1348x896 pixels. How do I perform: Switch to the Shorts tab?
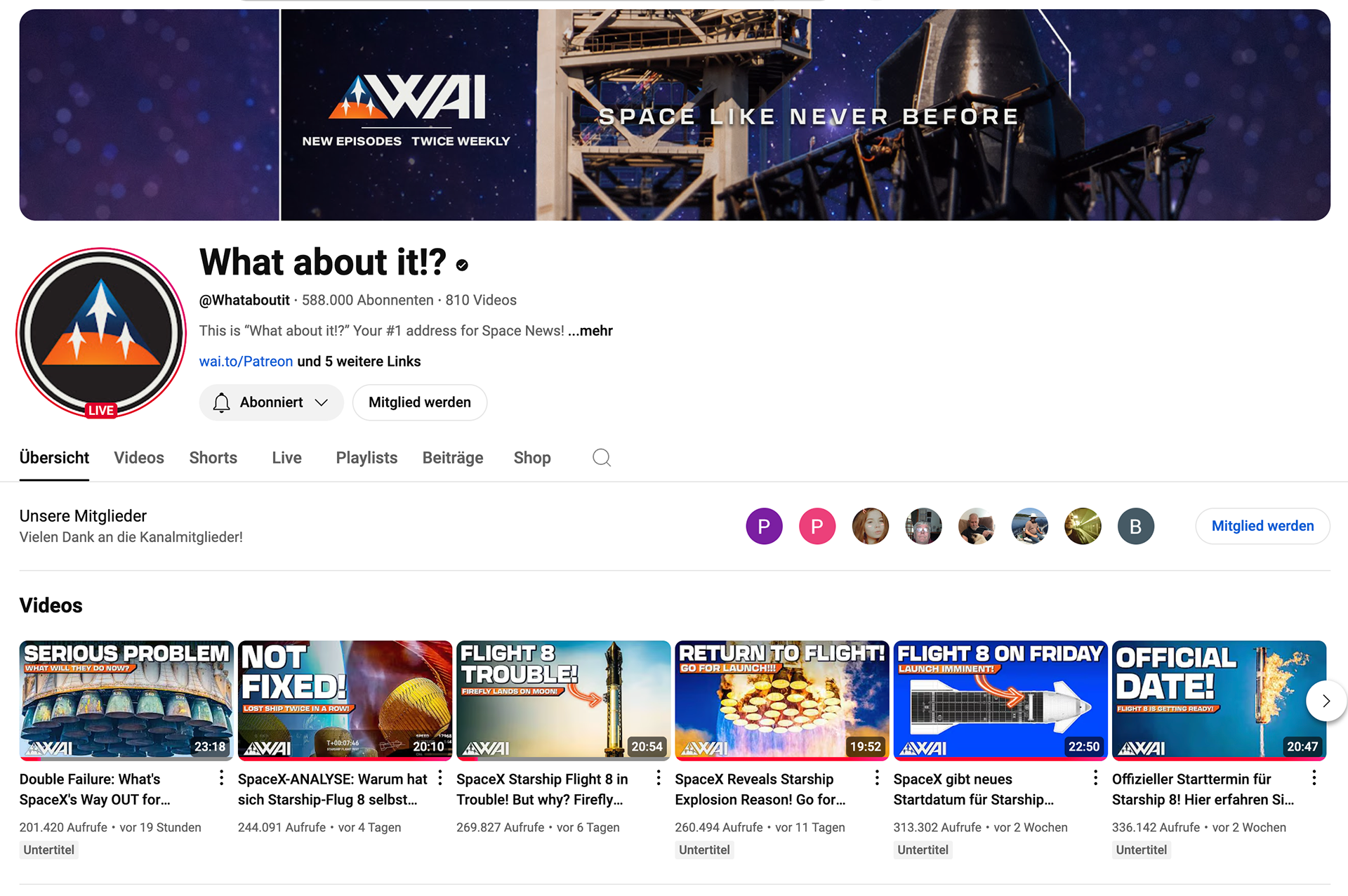pyautogui.click(x=213, y=458)
